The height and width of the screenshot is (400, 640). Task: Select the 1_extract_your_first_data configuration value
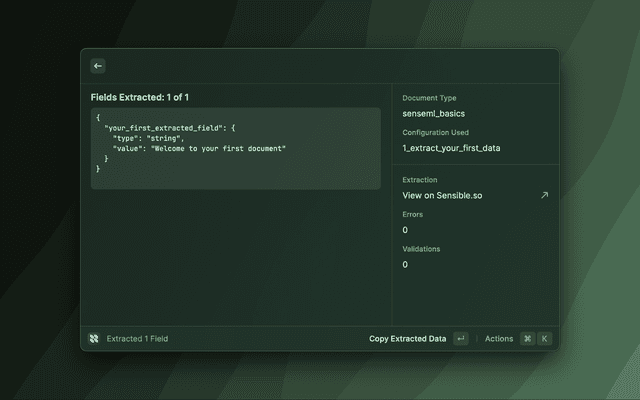point(451,148)
